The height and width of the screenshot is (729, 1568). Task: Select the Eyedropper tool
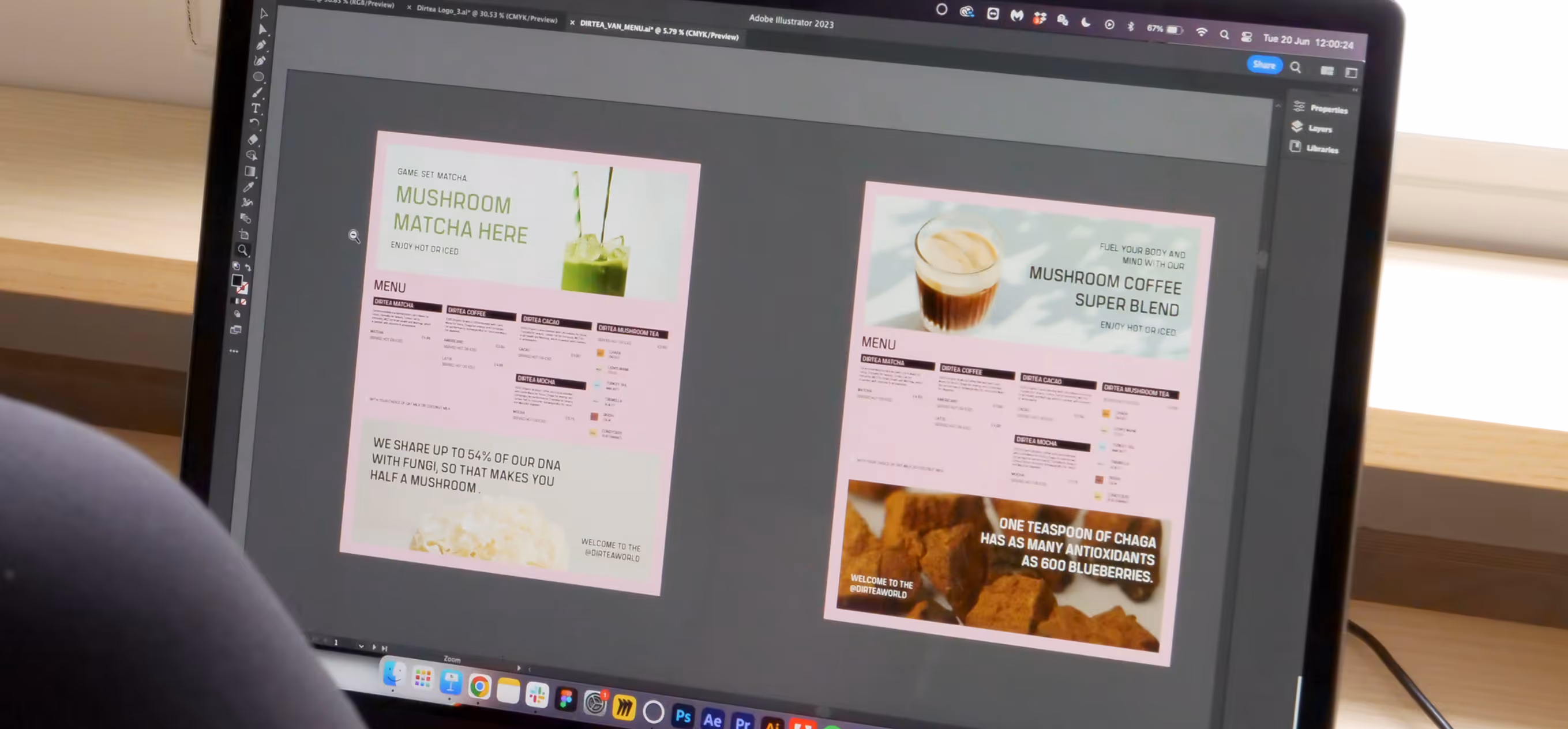pyautogui.click(x=248, y=187)
